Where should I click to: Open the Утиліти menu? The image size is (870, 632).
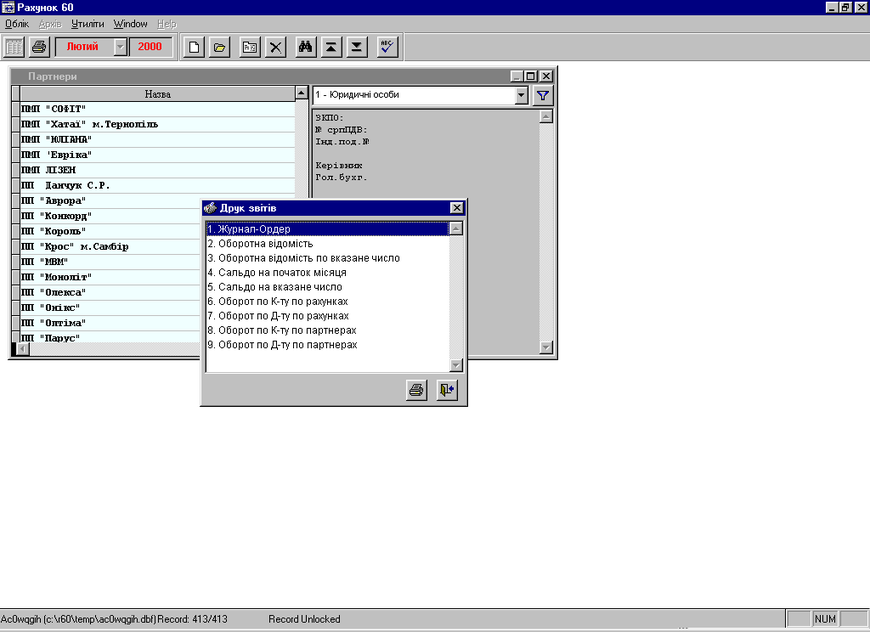pyautogui.click(x=88, y=24)
